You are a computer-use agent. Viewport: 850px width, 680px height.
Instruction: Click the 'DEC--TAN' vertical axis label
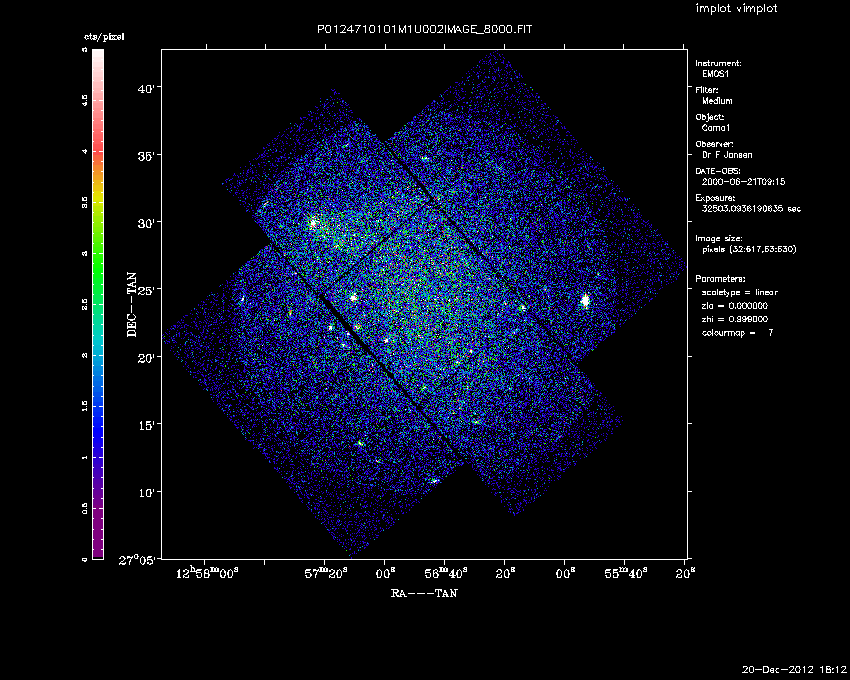[132, 304]
